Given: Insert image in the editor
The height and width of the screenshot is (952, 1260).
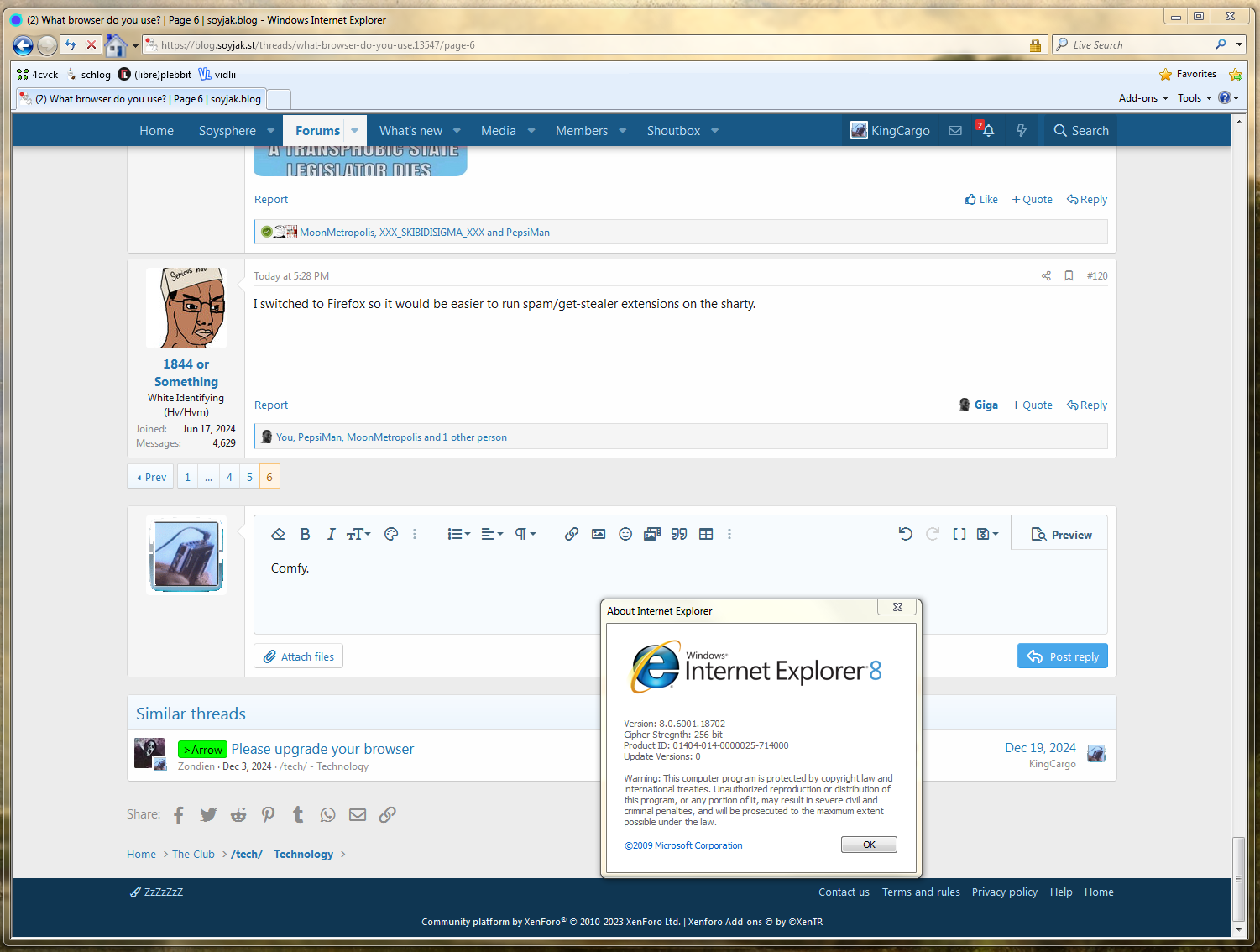Looking at the screenshot, I should (599, 534).
